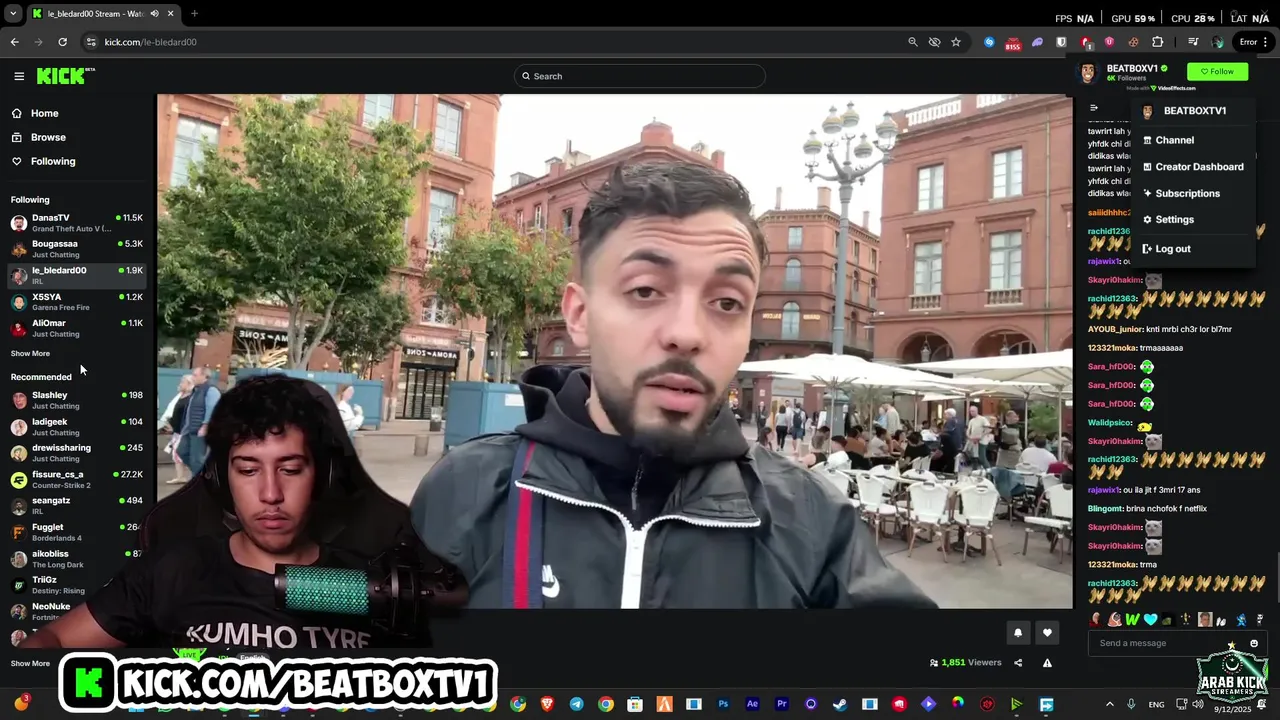Collapse chat panel arrow icon

tap(1094, 108)
